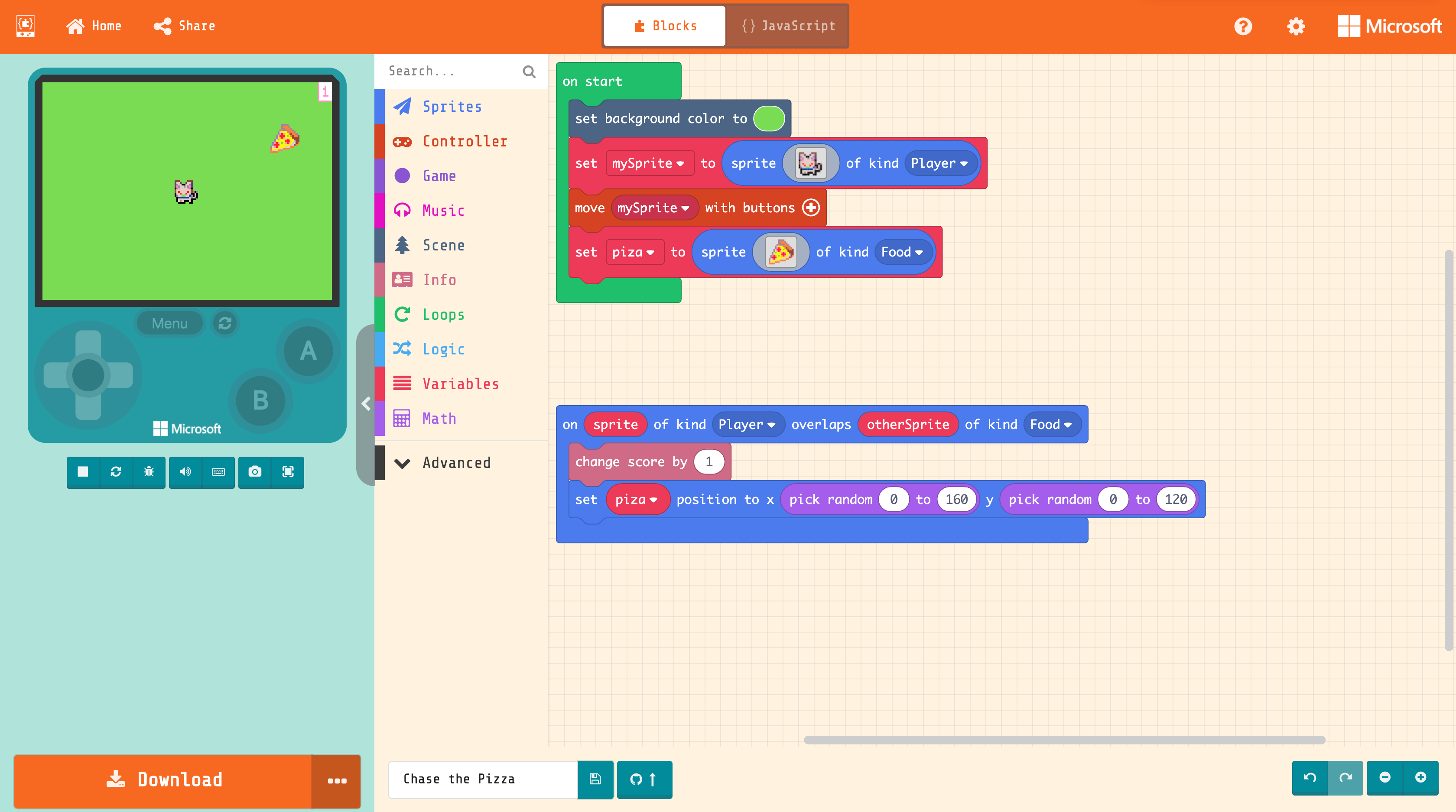Click the Download button

point(163,780)
